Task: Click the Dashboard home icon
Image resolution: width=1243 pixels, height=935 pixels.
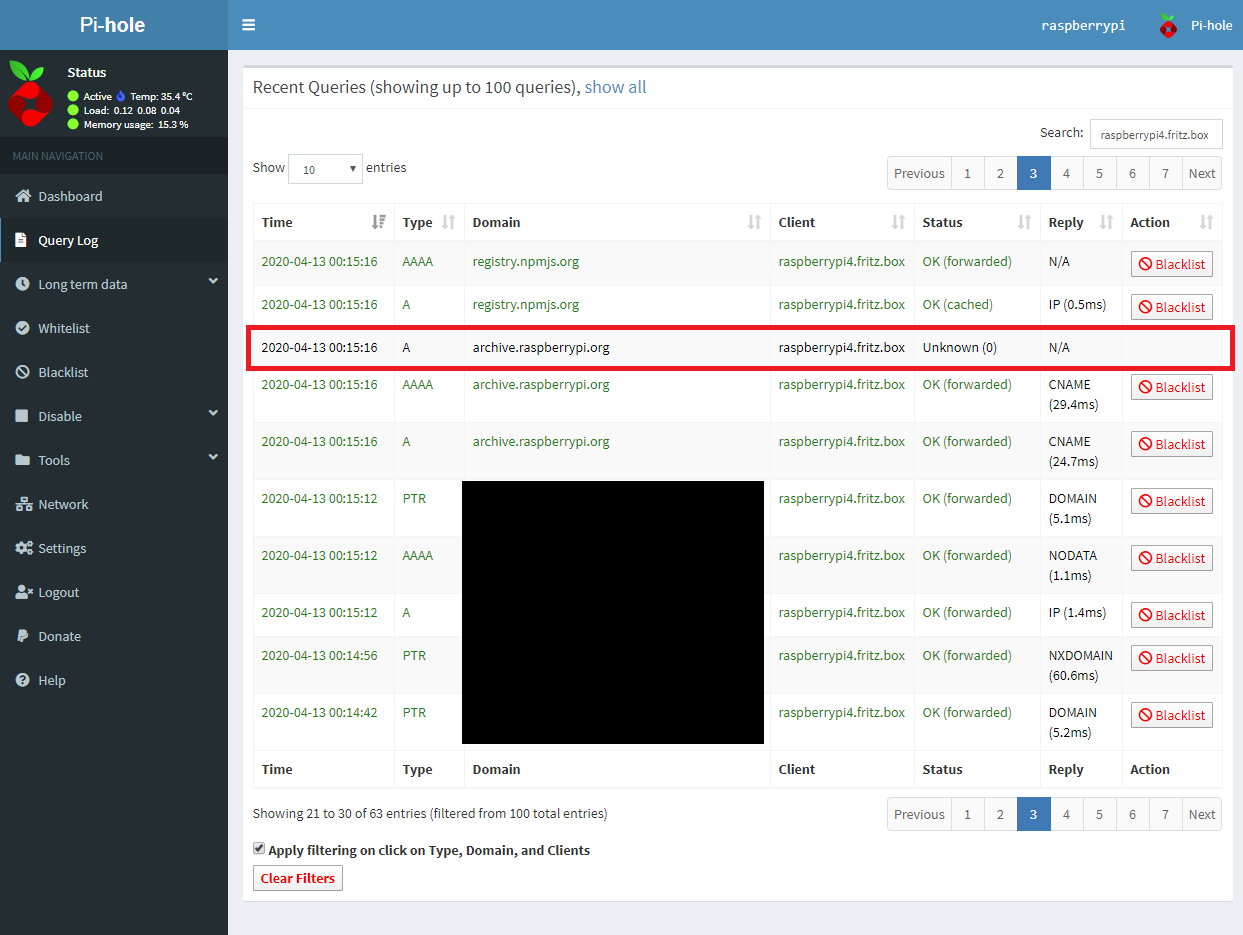Action: click(x=23, y=196)
